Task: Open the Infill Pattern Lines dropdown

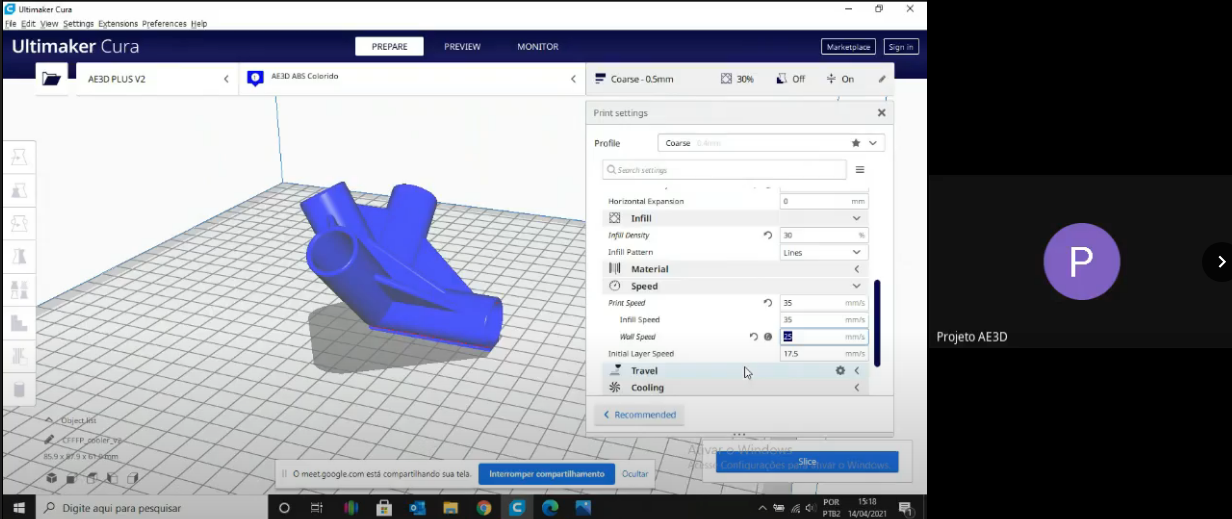Action: coord(824,252)
